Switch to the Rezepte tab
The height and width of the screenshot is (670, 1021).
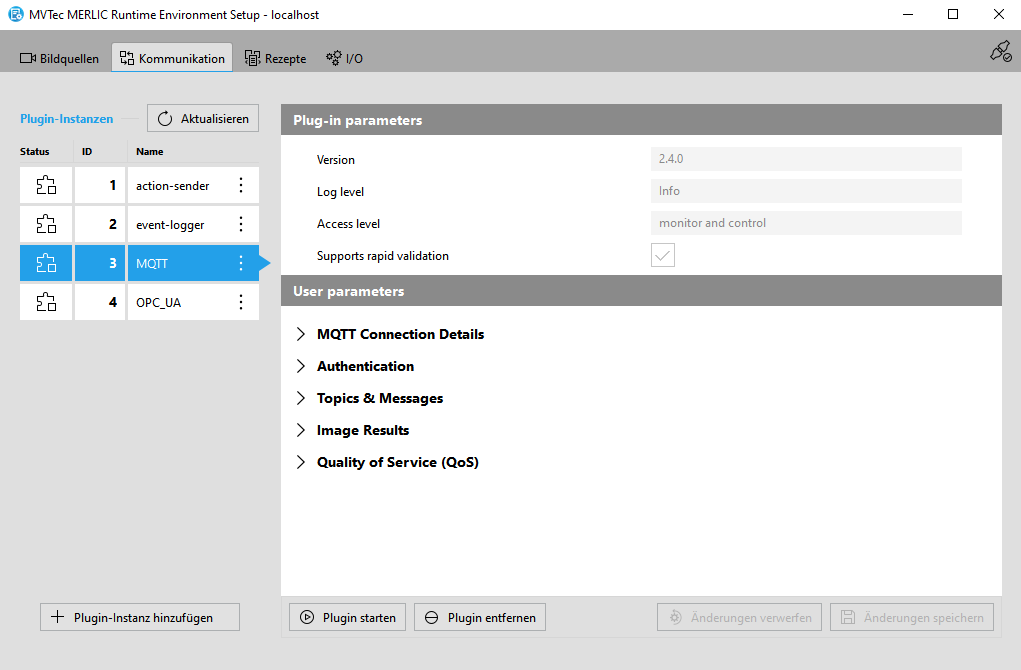tap(276, 58)
